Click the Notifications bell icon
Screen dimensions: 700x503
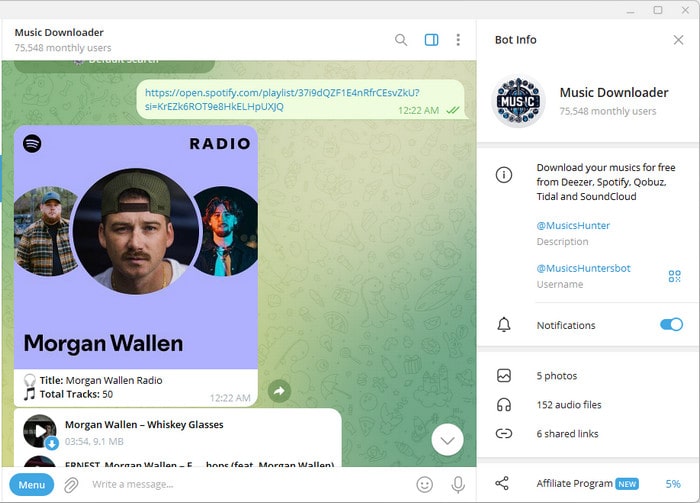(504, 324)
